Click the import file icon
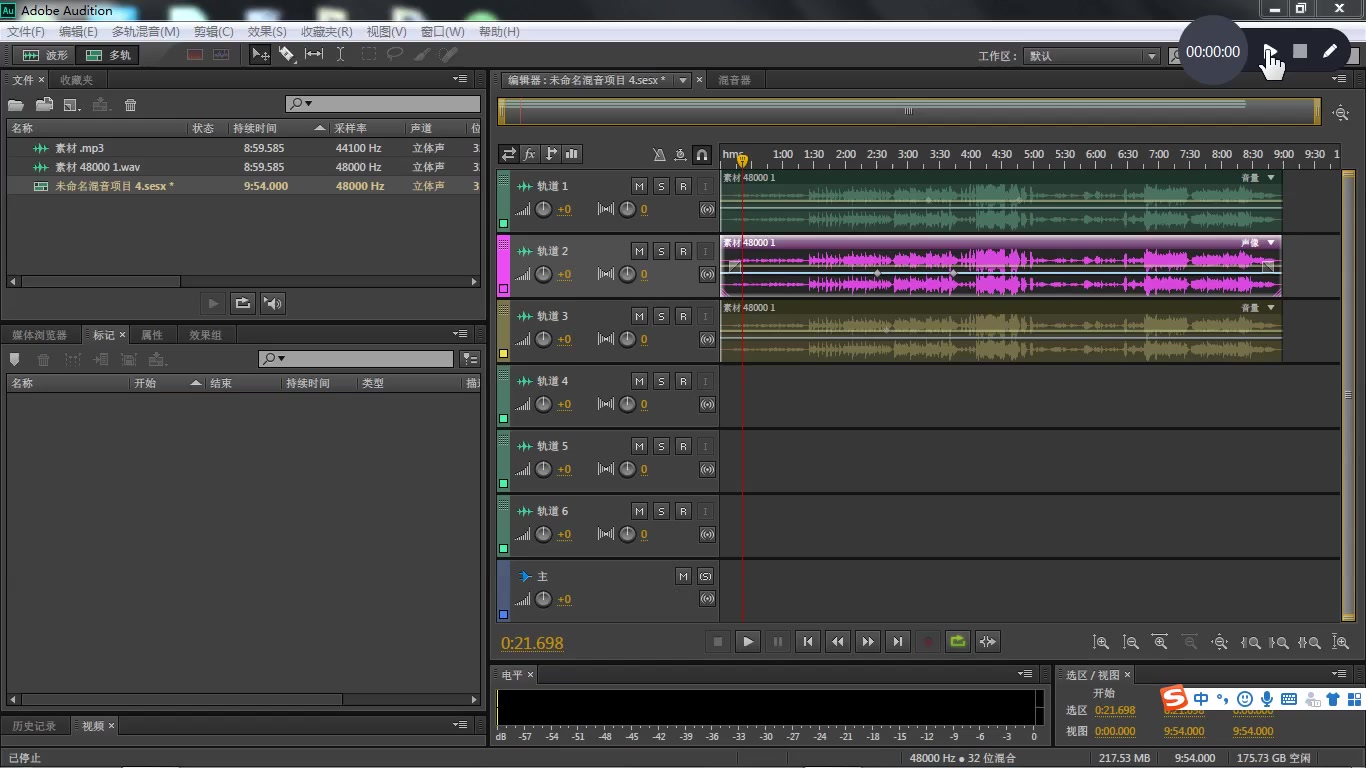The image size is (1366, 768). pyautogui.click(x=44, y=105)
